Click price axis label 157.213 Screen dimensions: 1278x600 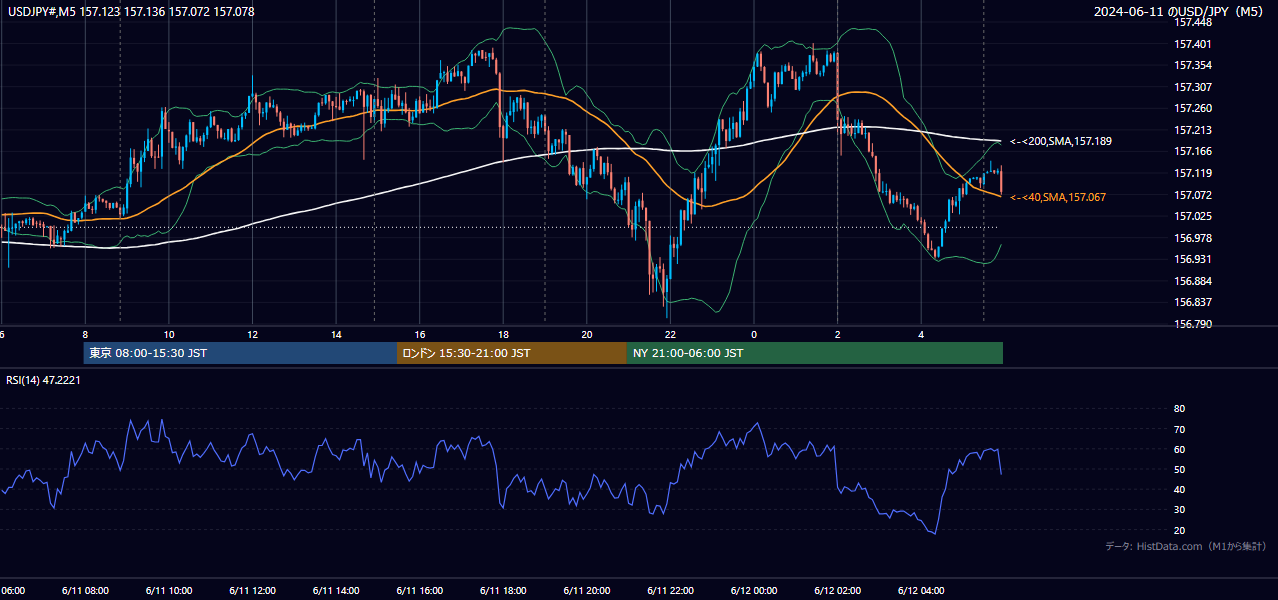click(1194, 130)
